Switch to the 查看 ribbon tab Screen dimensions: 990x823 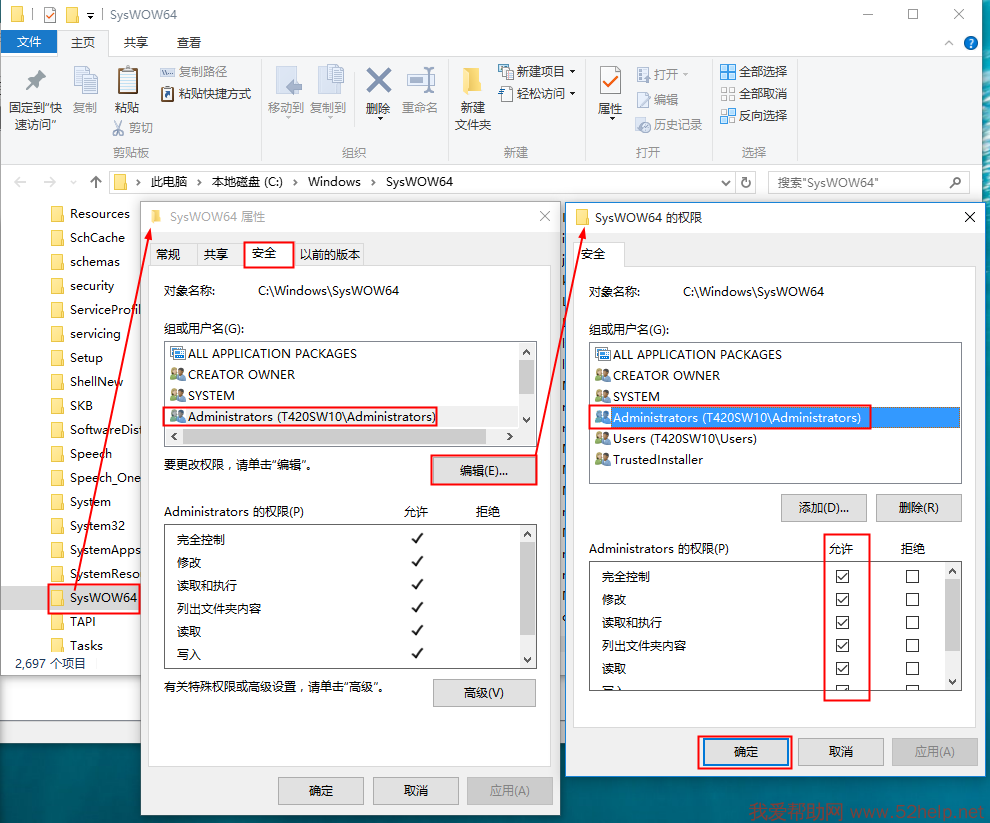[x=188, y=42]
